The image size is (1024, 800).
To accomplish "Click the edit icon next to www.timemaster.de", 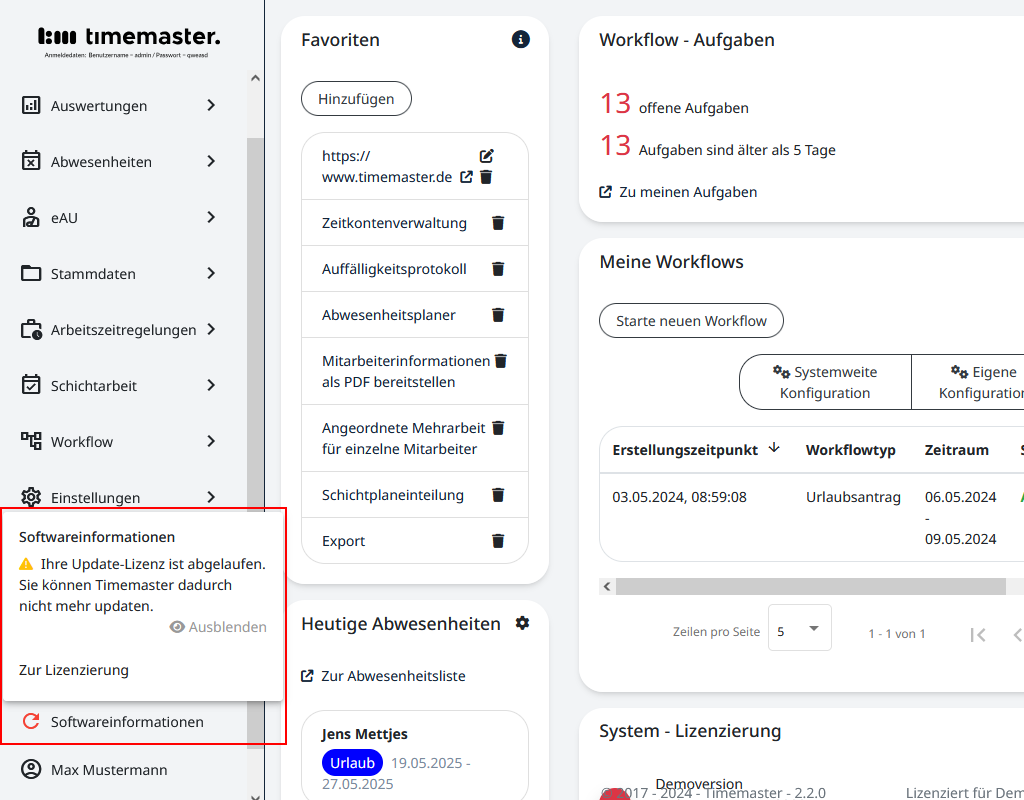I will point(487,156).
